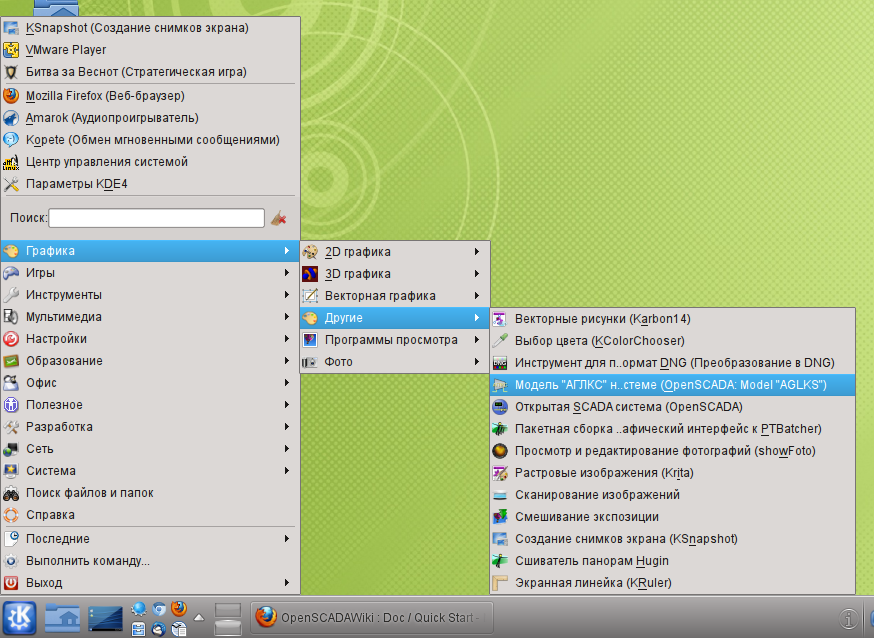The width and height of the screenshot is (874, 638).
Task: Expand the Офис submenu
Action: (x=150, y=383)
